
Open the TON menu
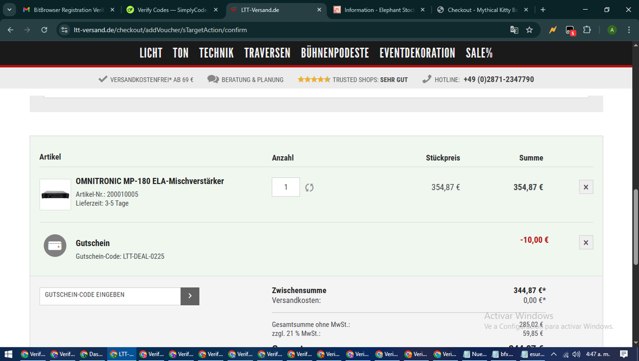[x=181, y=53]
